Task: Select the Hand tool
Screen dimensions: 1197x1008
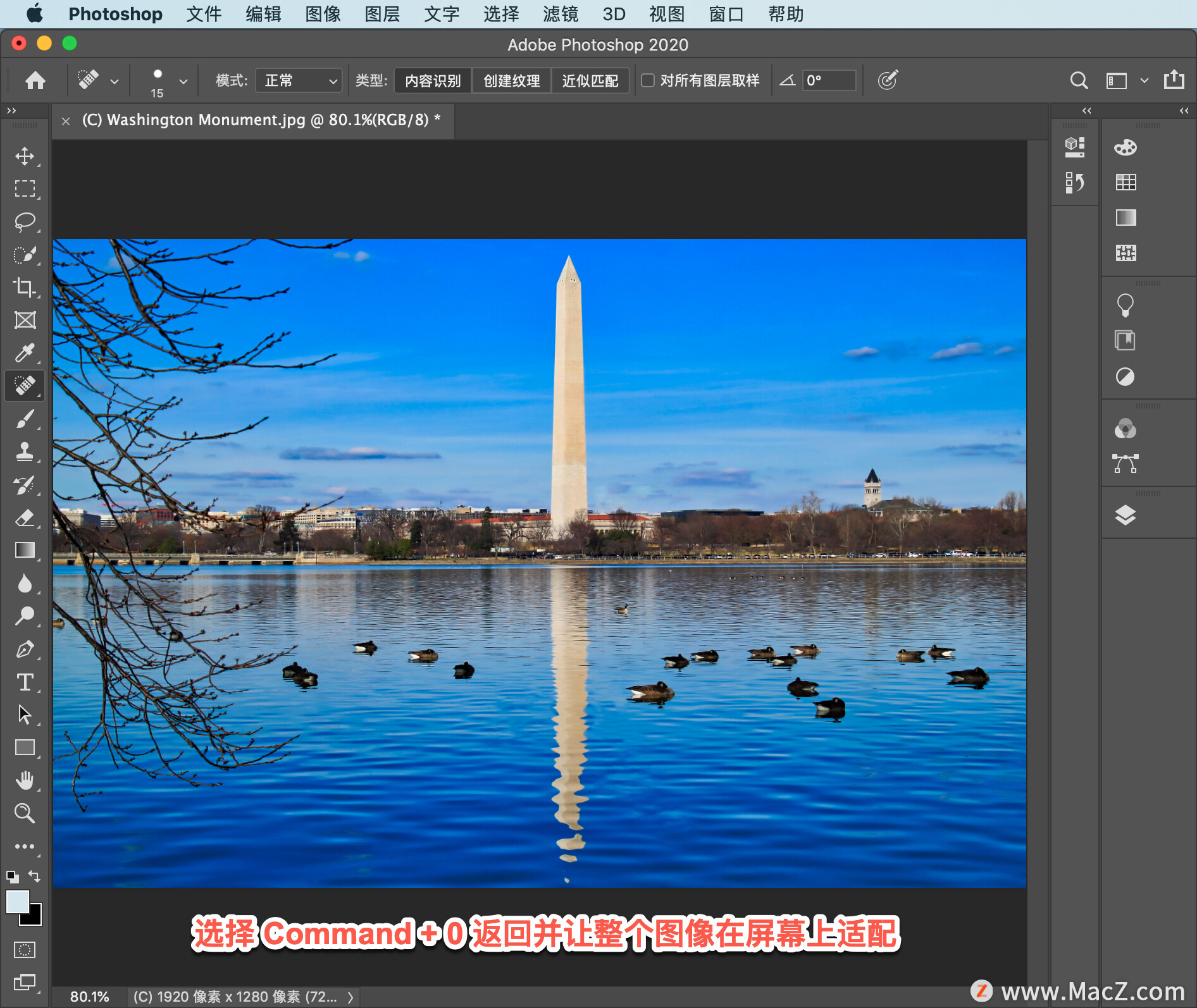Action: pyautogui.click(x=25, y=780)
